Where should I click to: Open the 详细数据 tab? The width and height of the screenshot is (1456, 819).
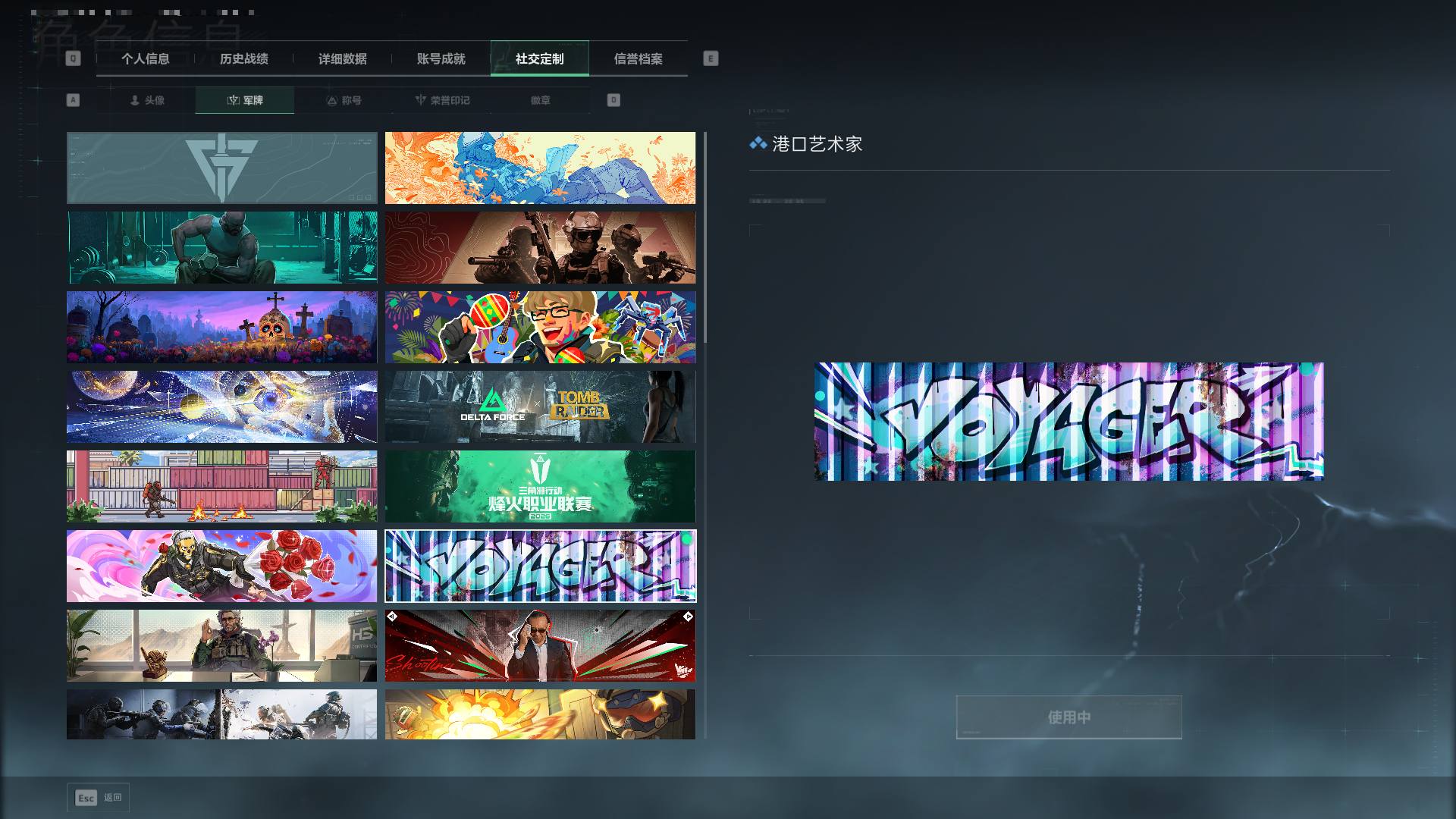[x=342, y=59]
